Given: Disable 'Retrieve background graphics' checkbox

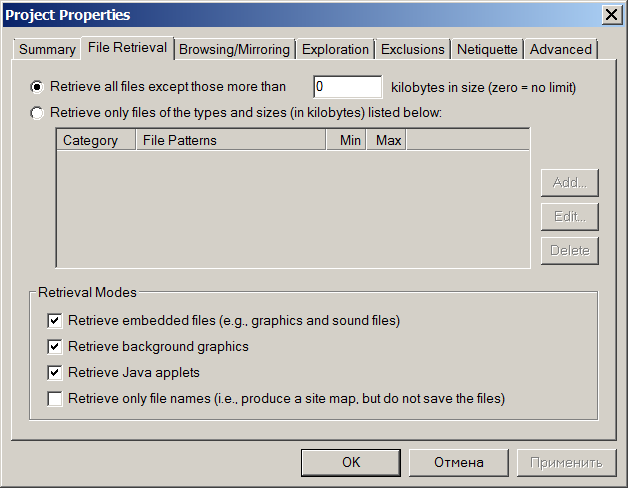Looking at the screenshot, I should click(54, 347).
